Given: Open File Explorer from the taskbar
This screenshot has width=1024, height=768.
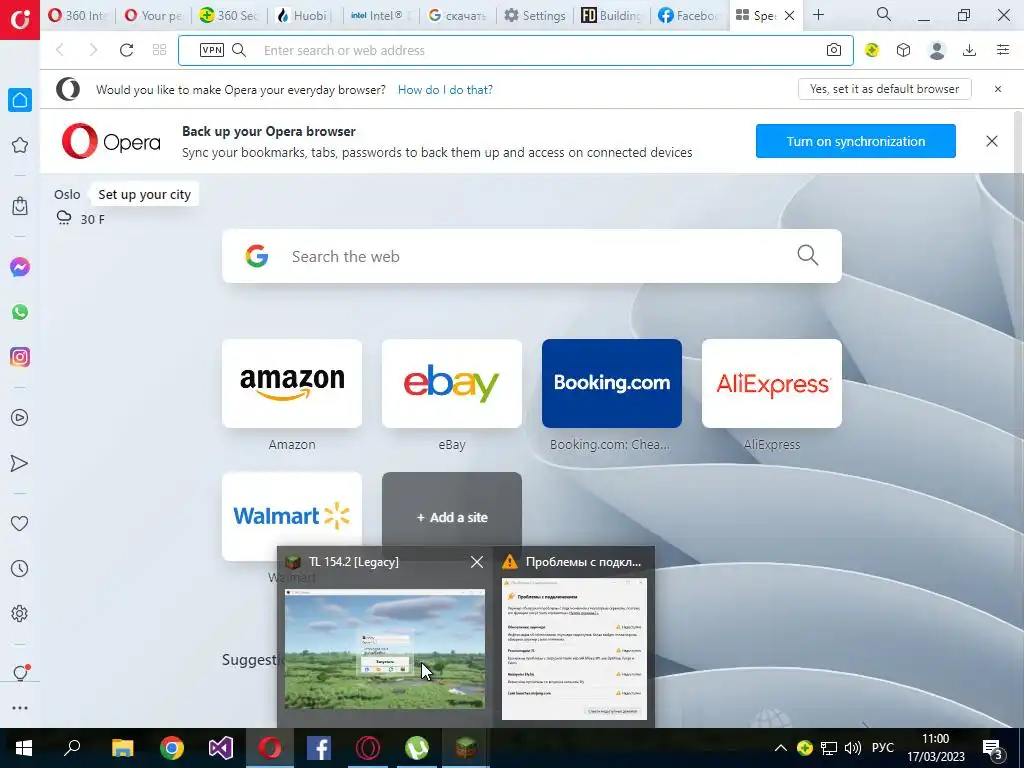Looking at the screenshot, I should point(122,748).
